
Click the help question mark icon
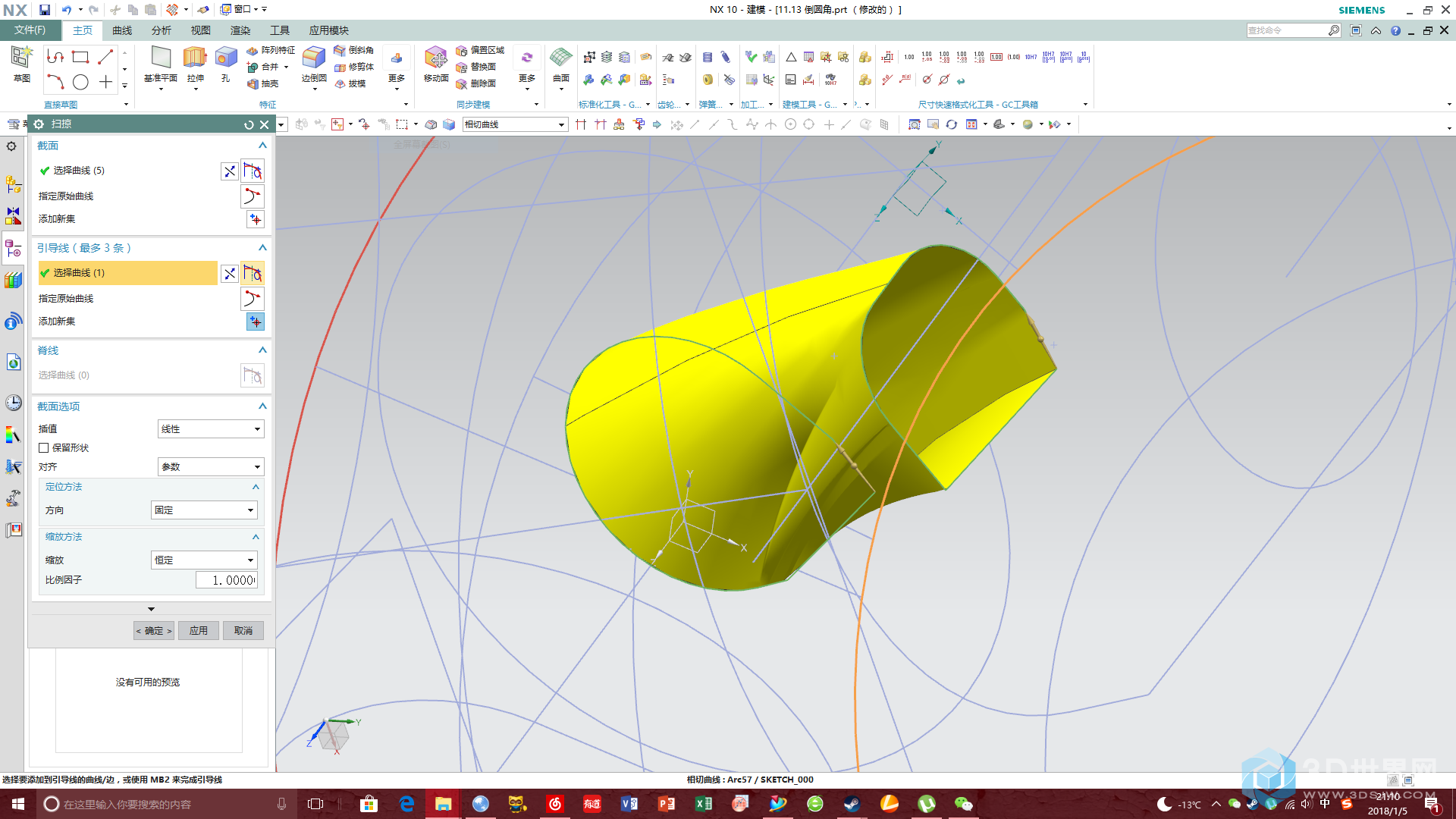pos(1395,30)
